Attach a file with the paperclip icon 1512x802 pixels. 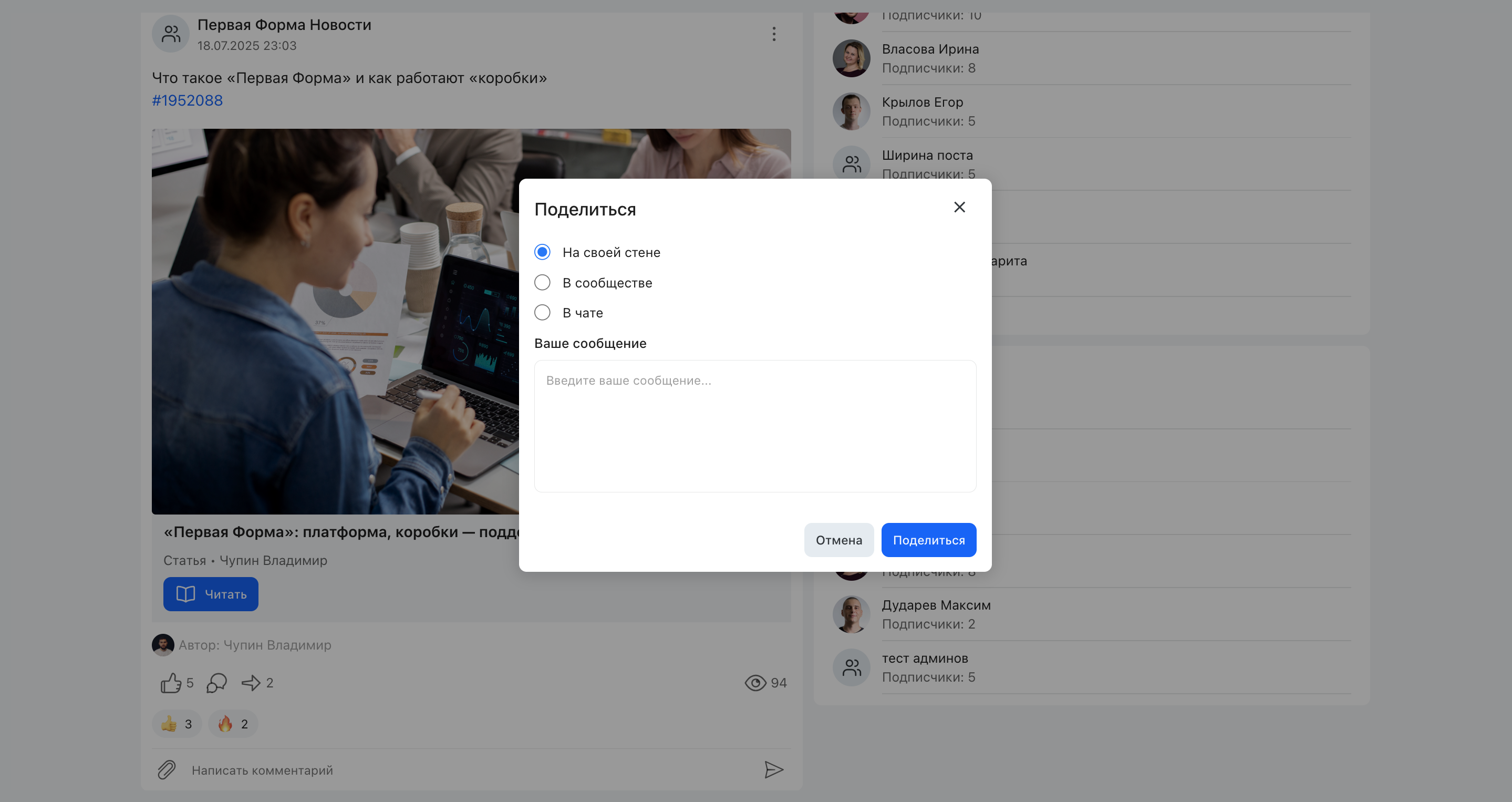coord(167,769)
